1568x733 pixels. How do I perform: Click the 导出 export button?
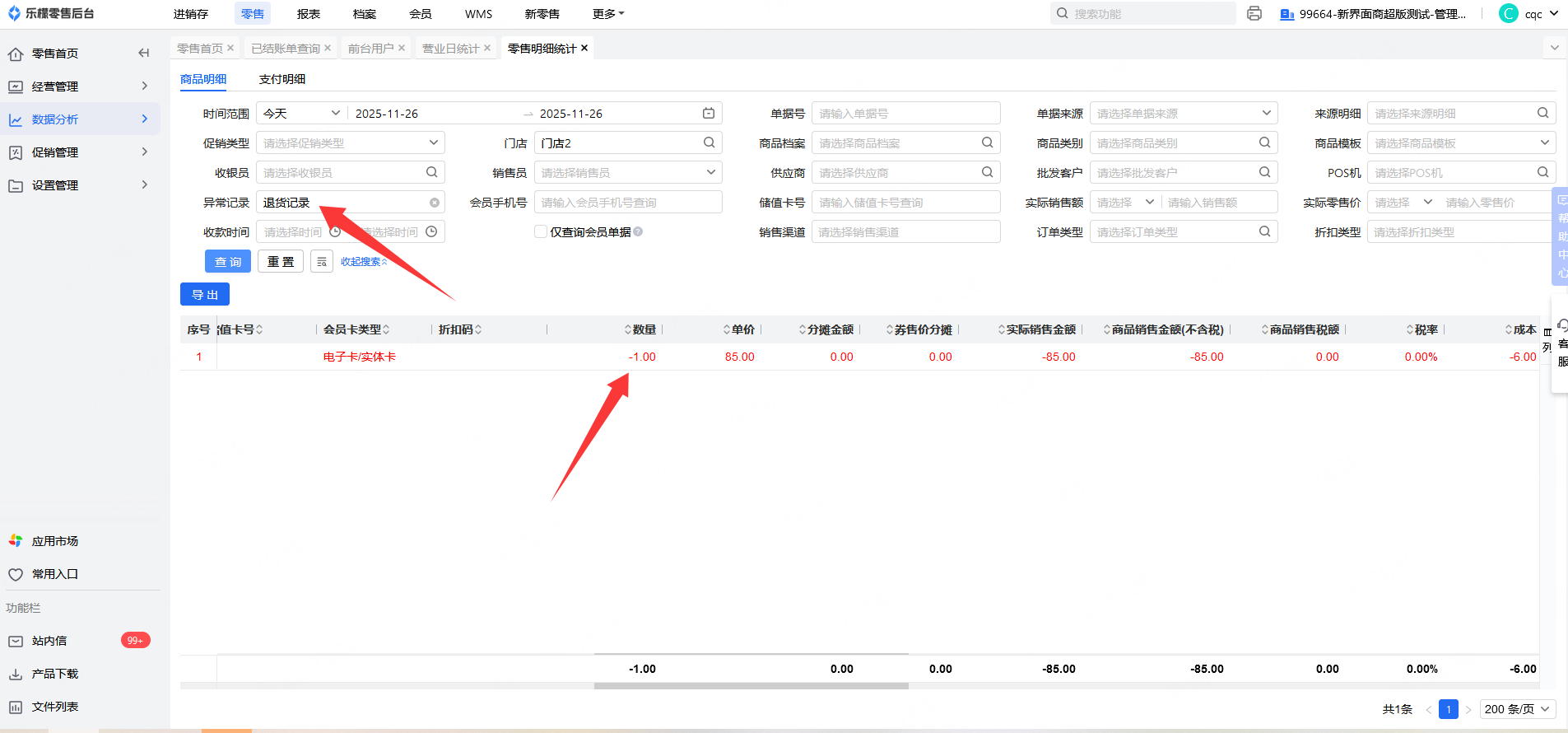coord(205,294)
